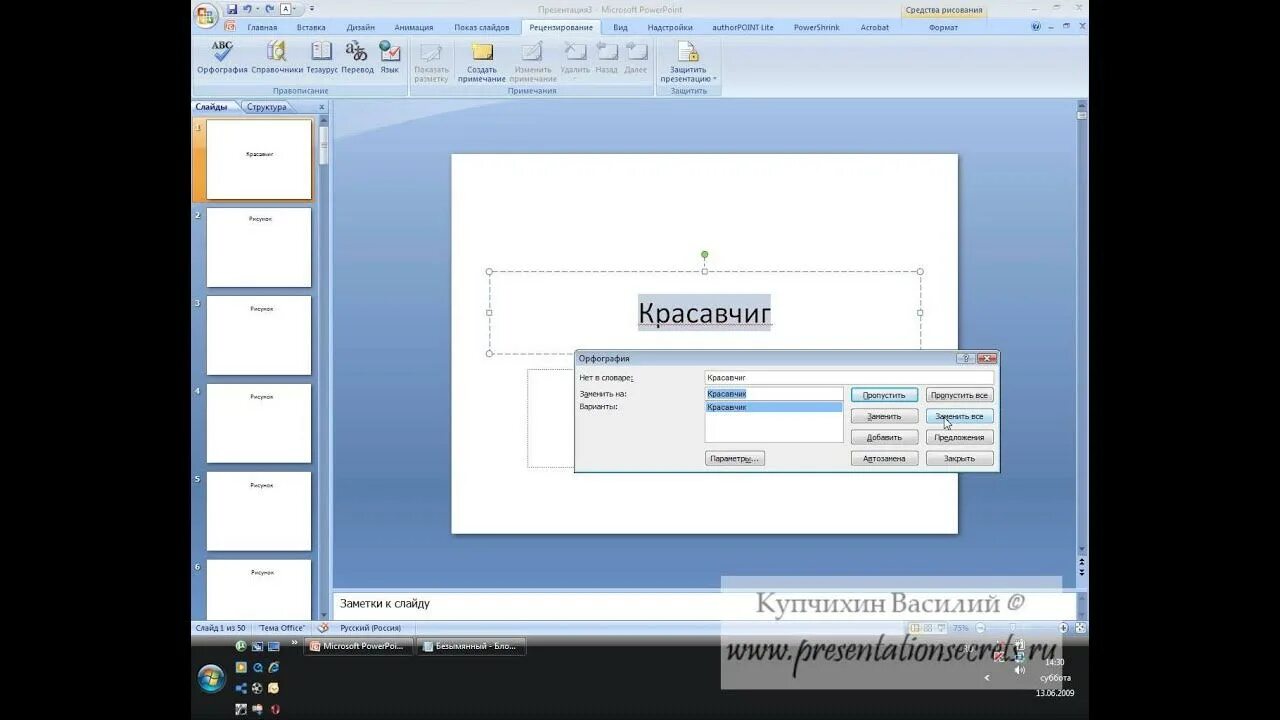Open Параметры options in spelling dialog
1280x720 pixels.
pyautogui.click(x=735, y=458)
